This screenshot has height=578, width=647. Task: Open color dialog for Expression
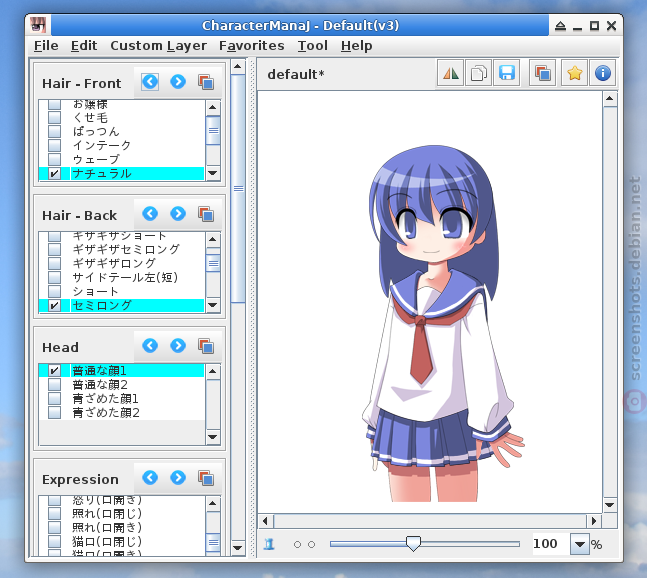click(x=206, y=478)
